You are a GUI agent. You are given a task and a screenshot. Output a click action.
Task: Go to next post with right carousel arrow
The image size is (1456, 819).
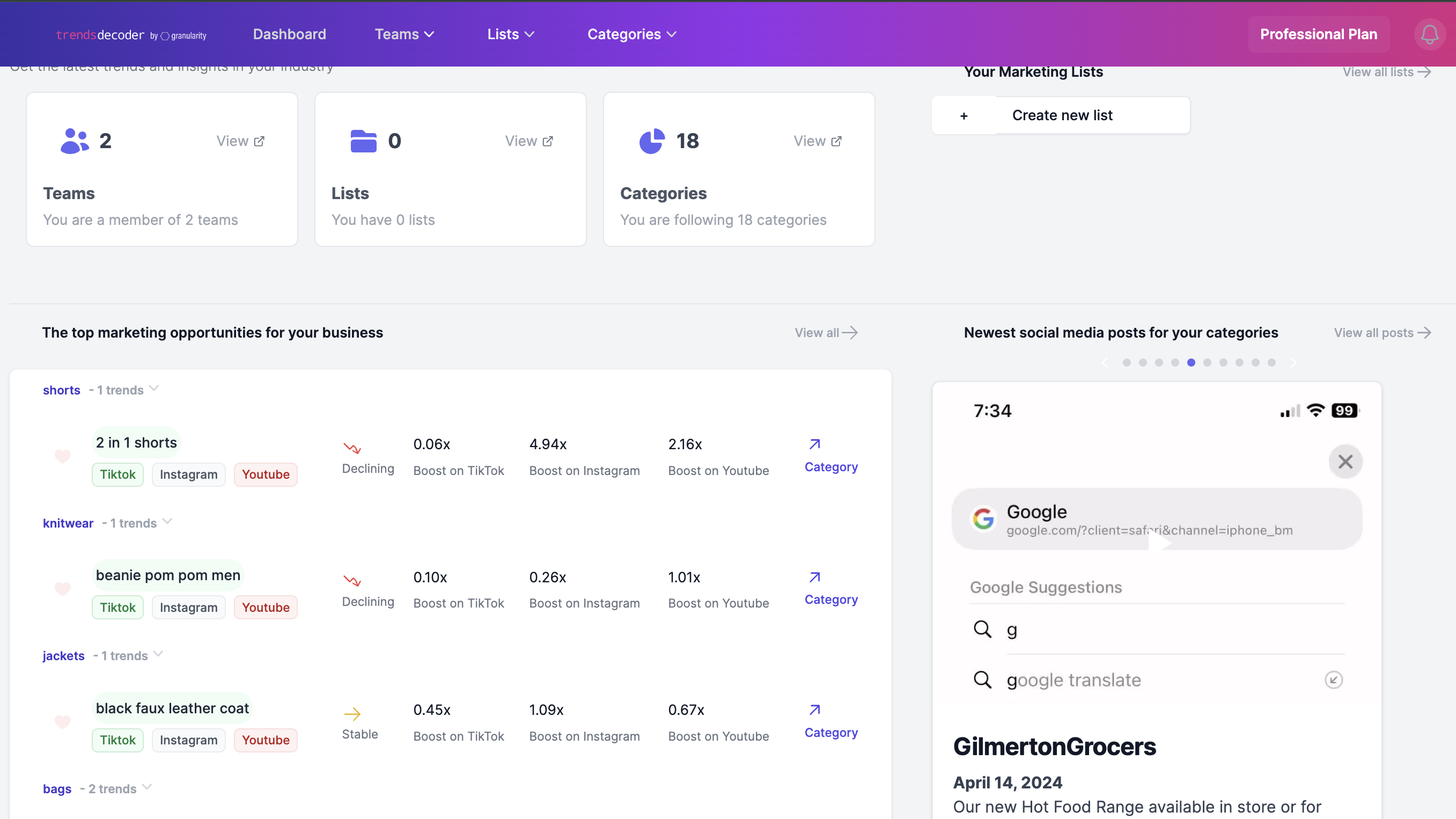(x=1293, y=363)
